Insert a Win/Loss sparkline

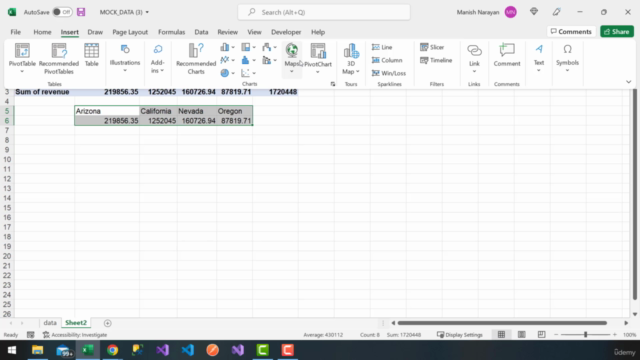[389, 73]
